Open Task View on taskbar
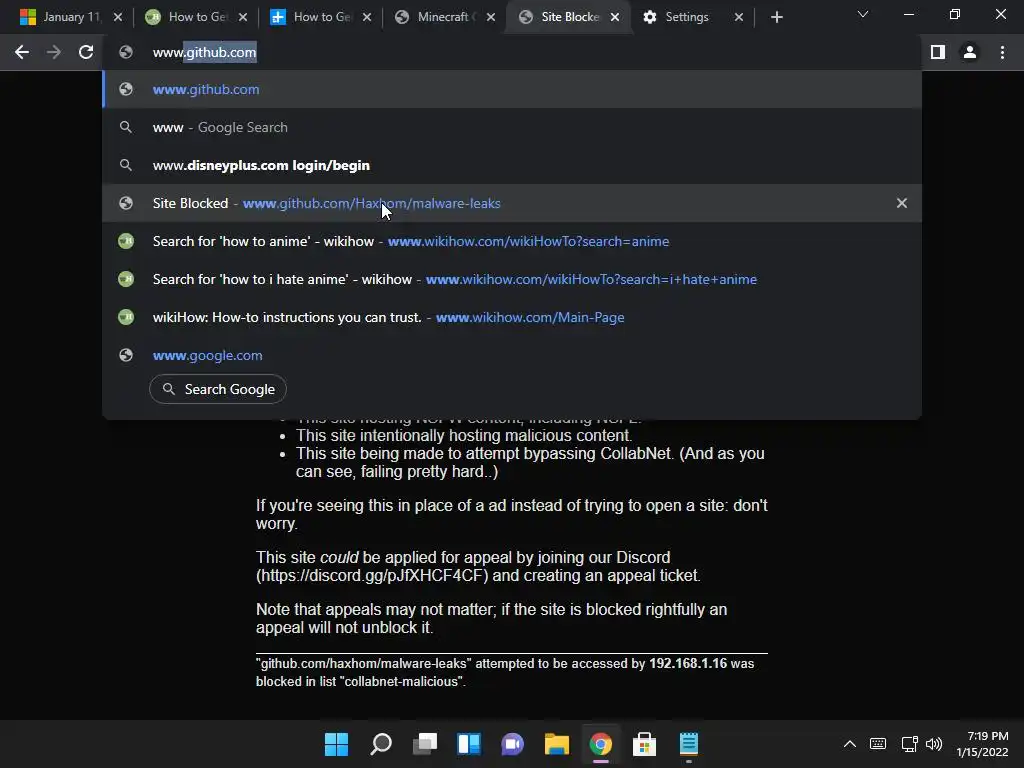 (425, 744)
